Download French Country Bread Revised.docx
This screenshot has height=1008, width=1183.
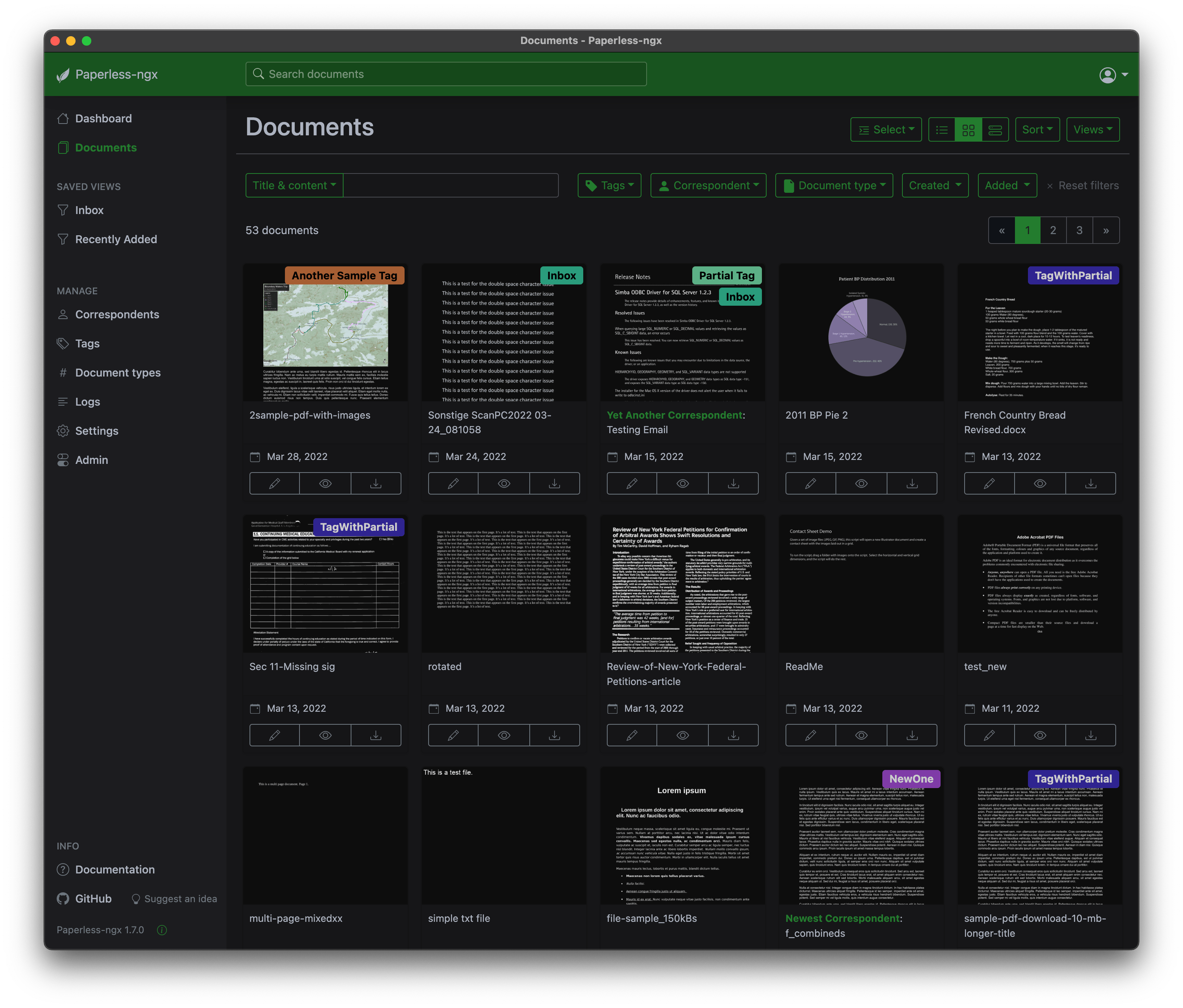coord(1091,484)
